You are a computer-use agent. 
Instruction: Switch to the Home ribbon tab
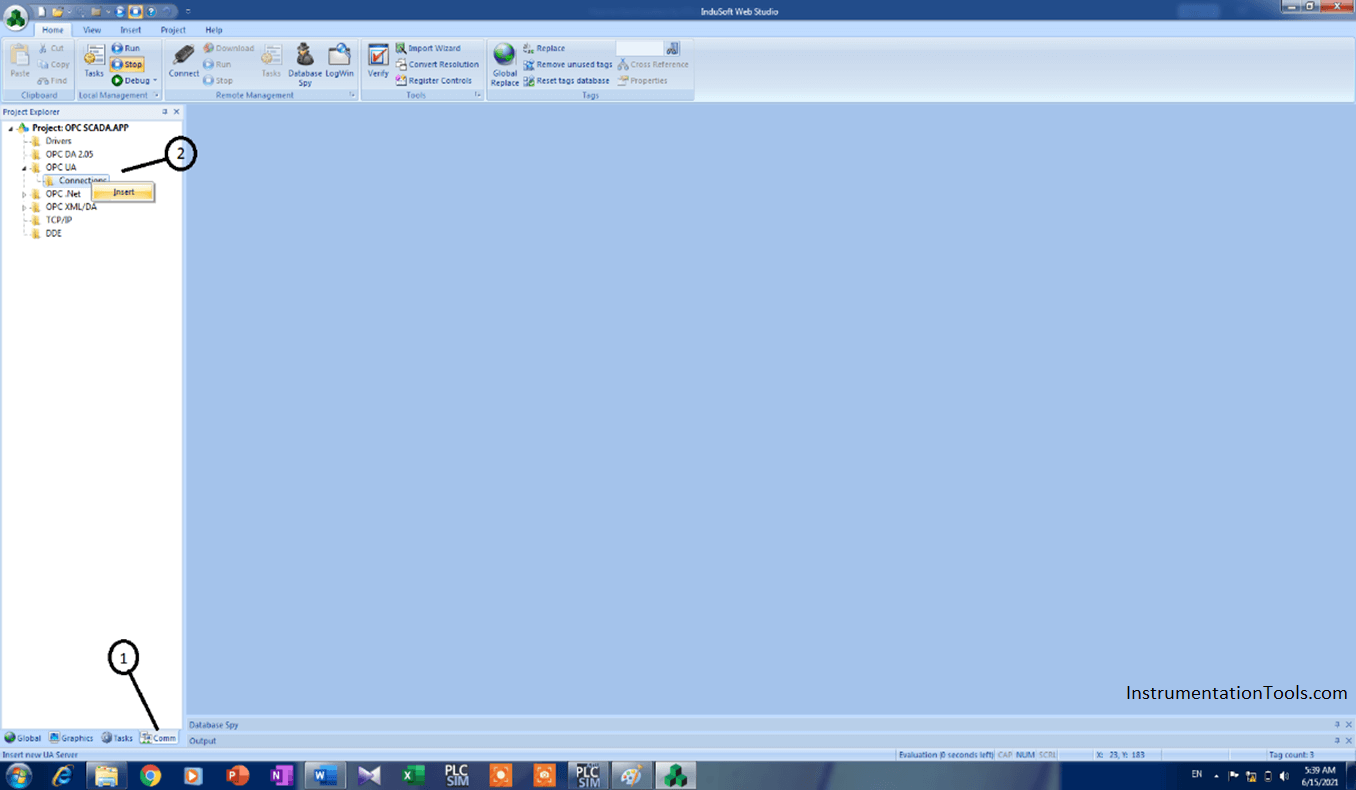tap(53, 30)
